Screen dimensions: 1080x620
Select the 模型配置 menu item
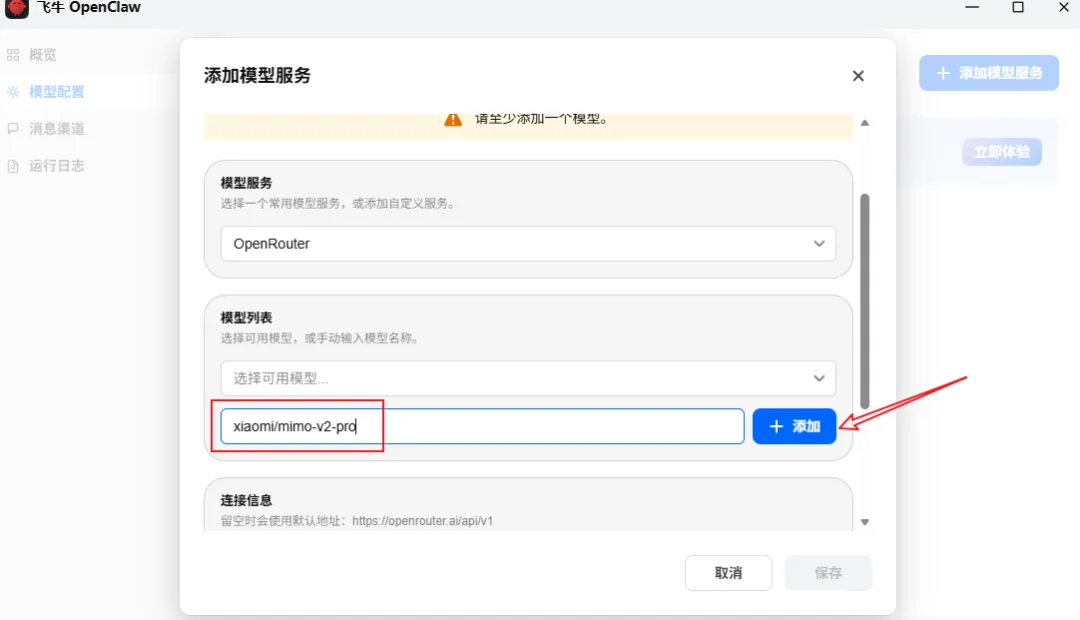(56, 92)
